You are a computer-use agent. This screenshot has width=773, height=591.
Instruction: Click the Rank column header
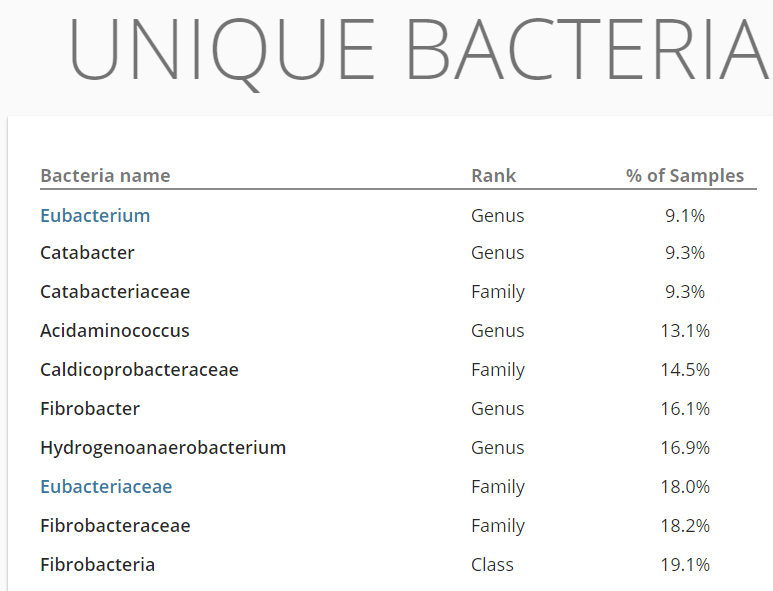click(x=493, y=176)
